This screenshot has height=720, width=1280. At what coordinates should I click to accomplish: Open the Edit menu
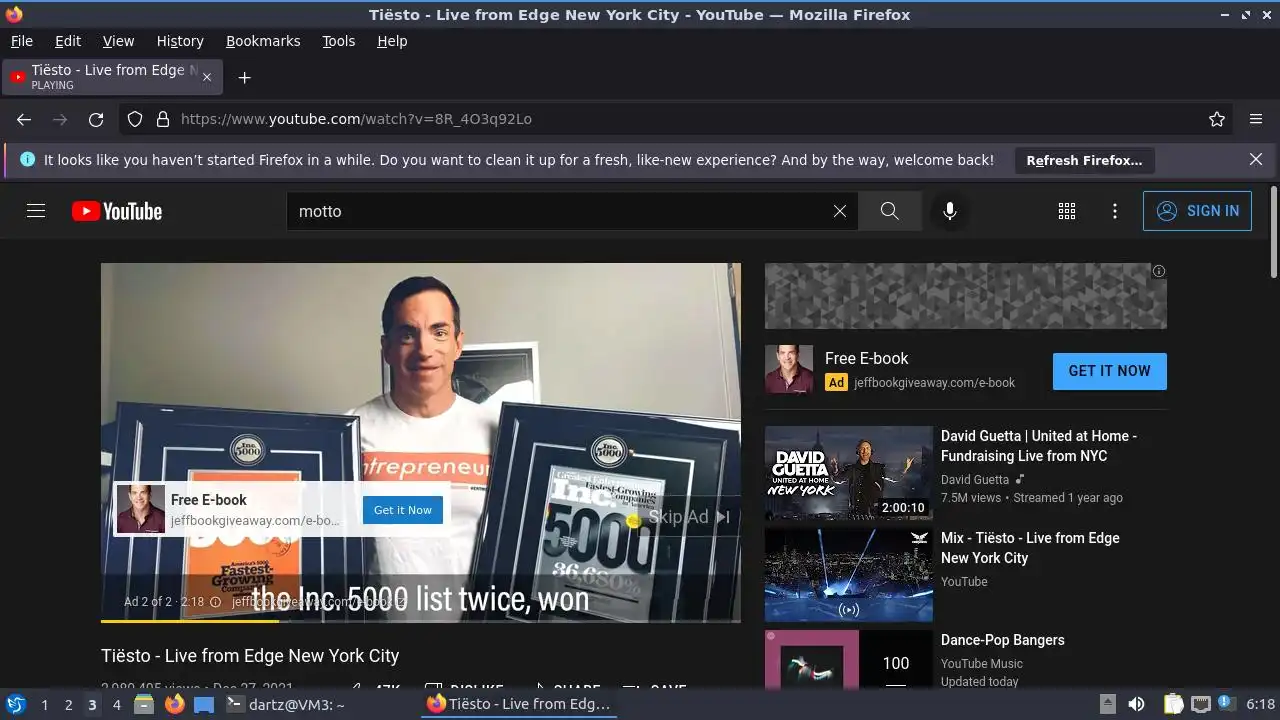[x=68, y=41]
